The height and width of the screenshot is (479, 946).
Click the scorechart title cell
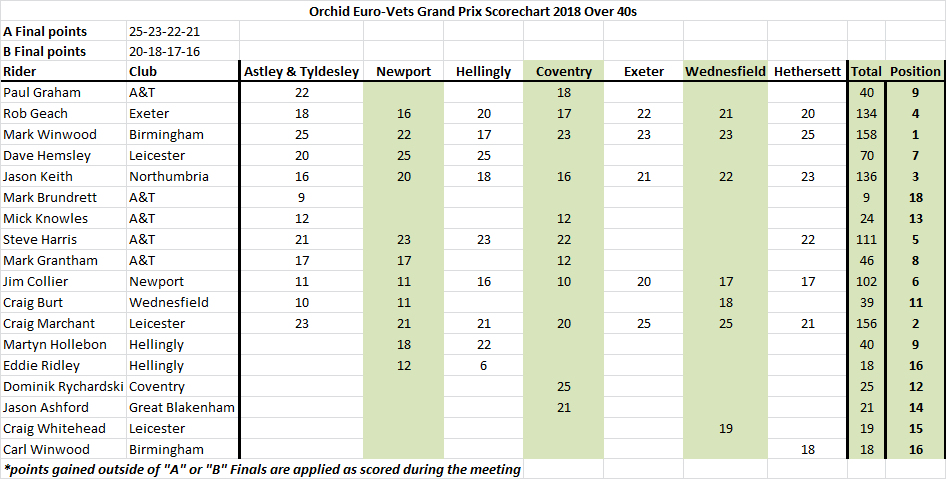[473, 11]
